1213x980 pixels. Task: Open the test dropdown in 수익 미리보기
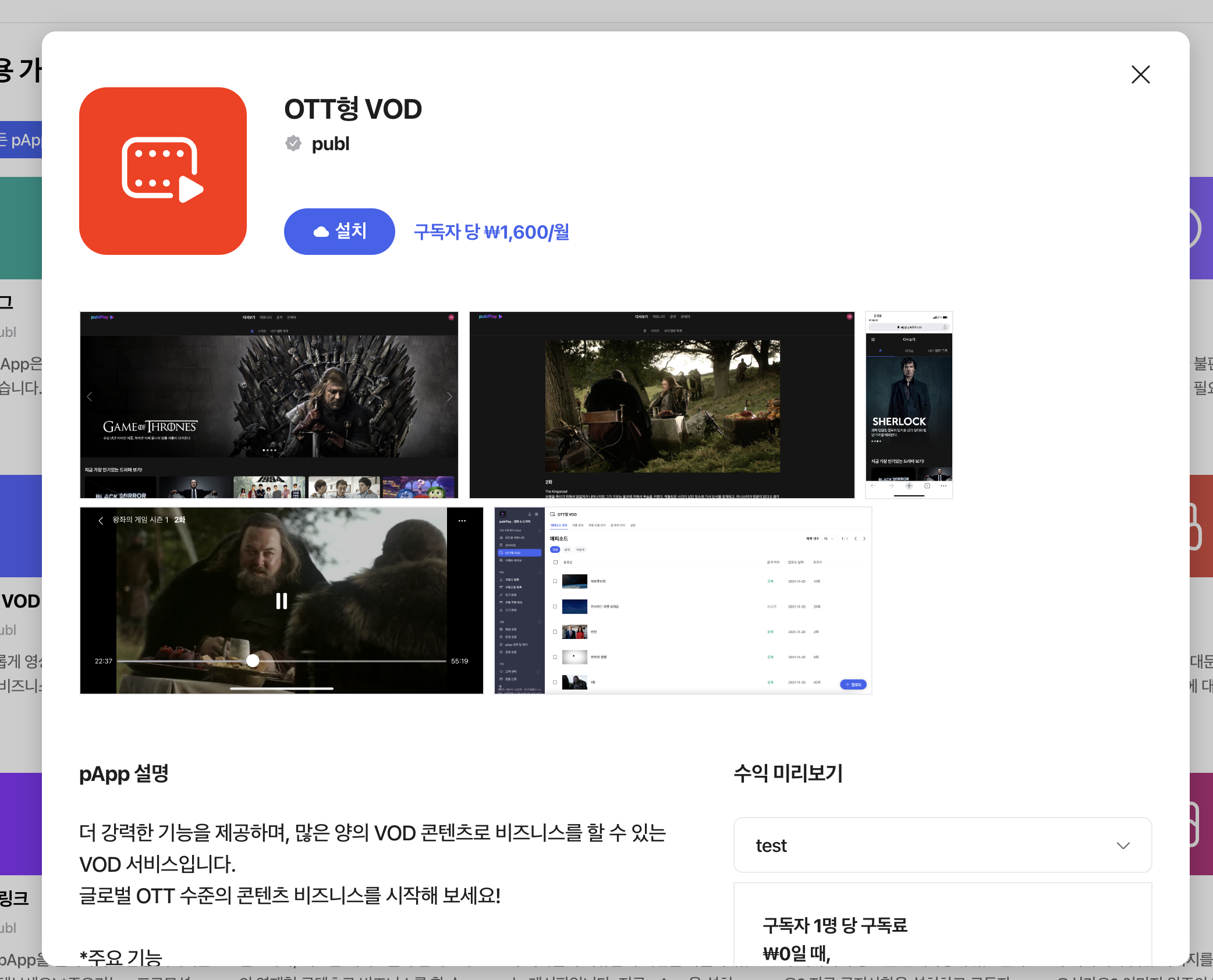click(x=942, y=845)
